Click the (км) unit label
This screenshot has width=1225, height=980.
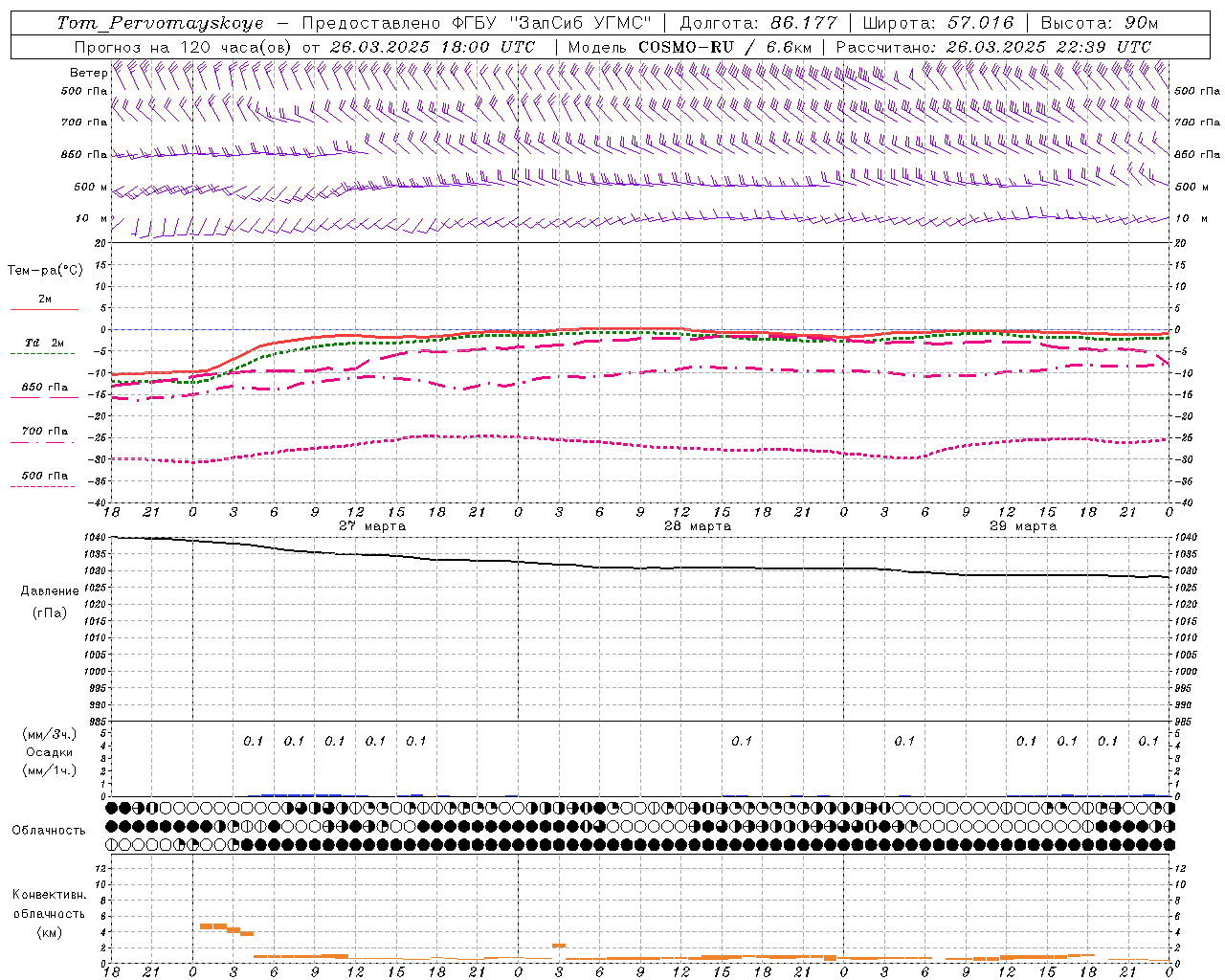point(49,931)
